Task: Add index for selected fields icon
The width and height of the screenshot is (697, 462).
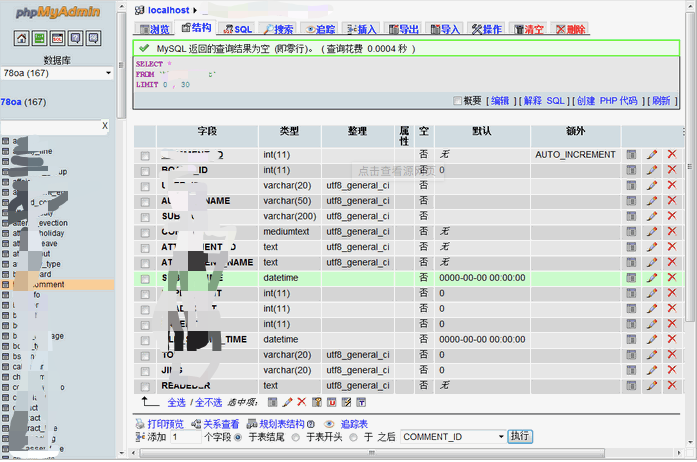Action: coord(347,402)
